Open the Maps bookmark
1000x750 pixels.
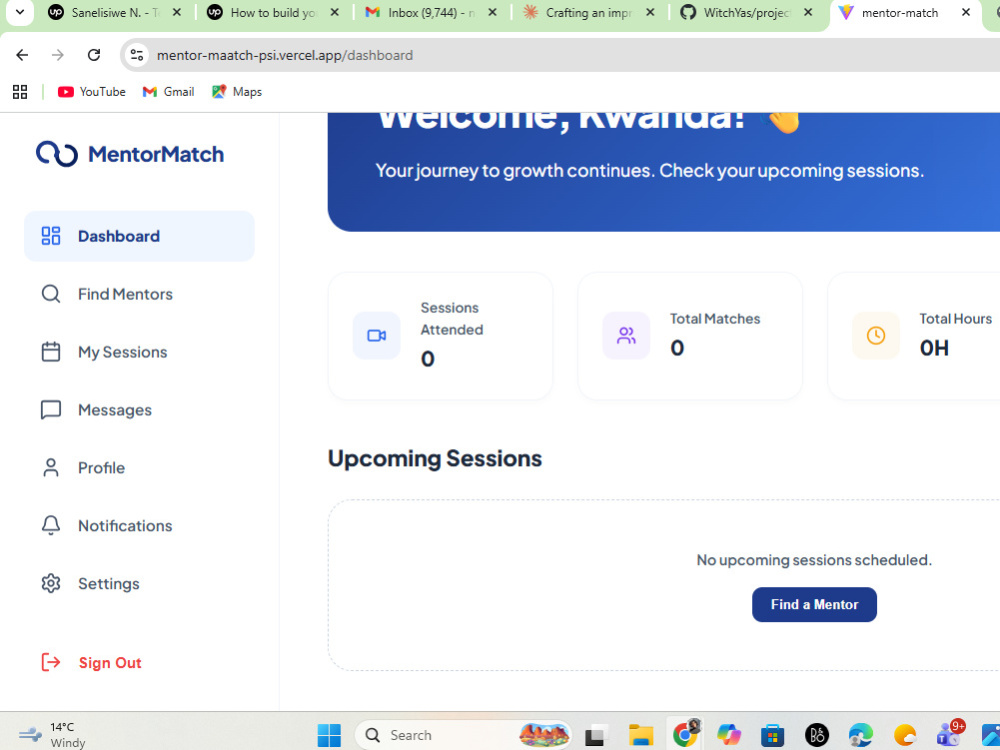[237, 92]
